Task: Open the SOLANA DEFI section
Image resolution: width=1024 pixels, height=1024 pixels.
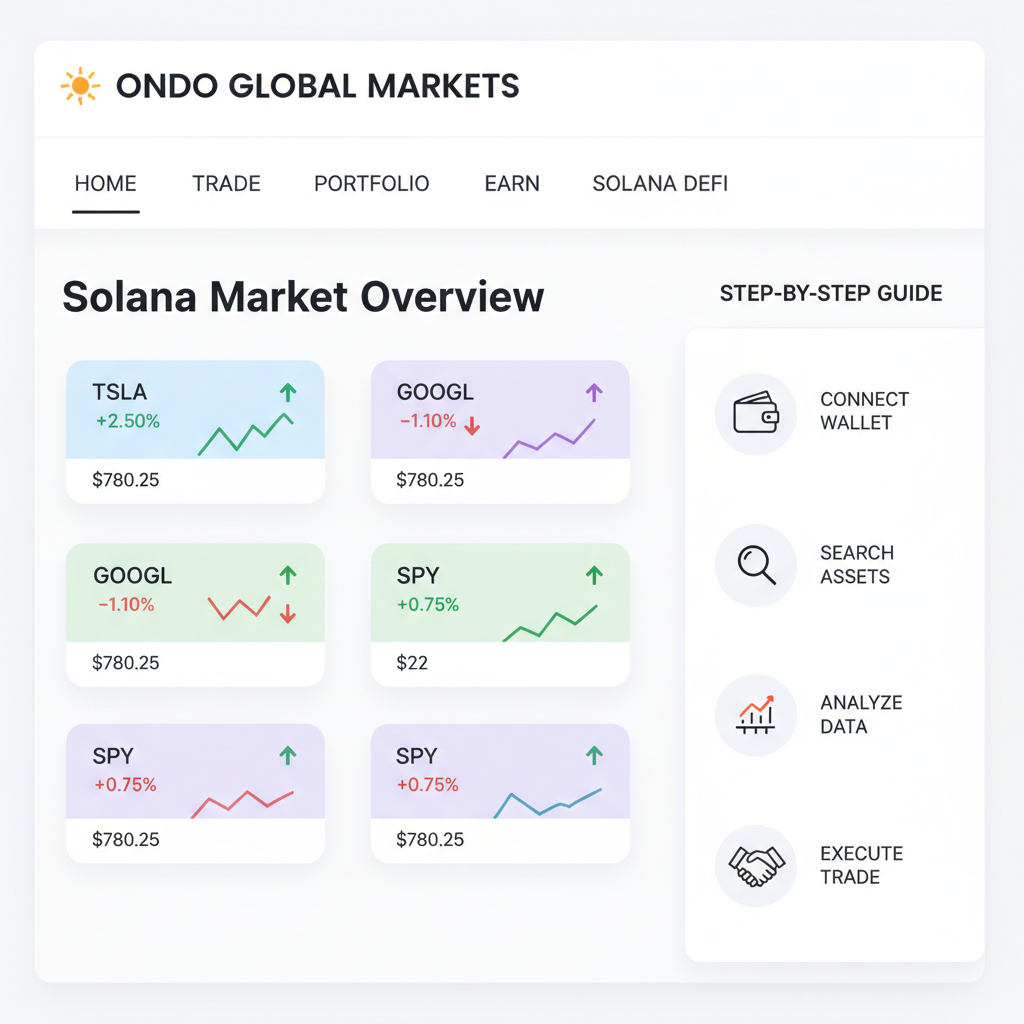Action: [660, 183]
